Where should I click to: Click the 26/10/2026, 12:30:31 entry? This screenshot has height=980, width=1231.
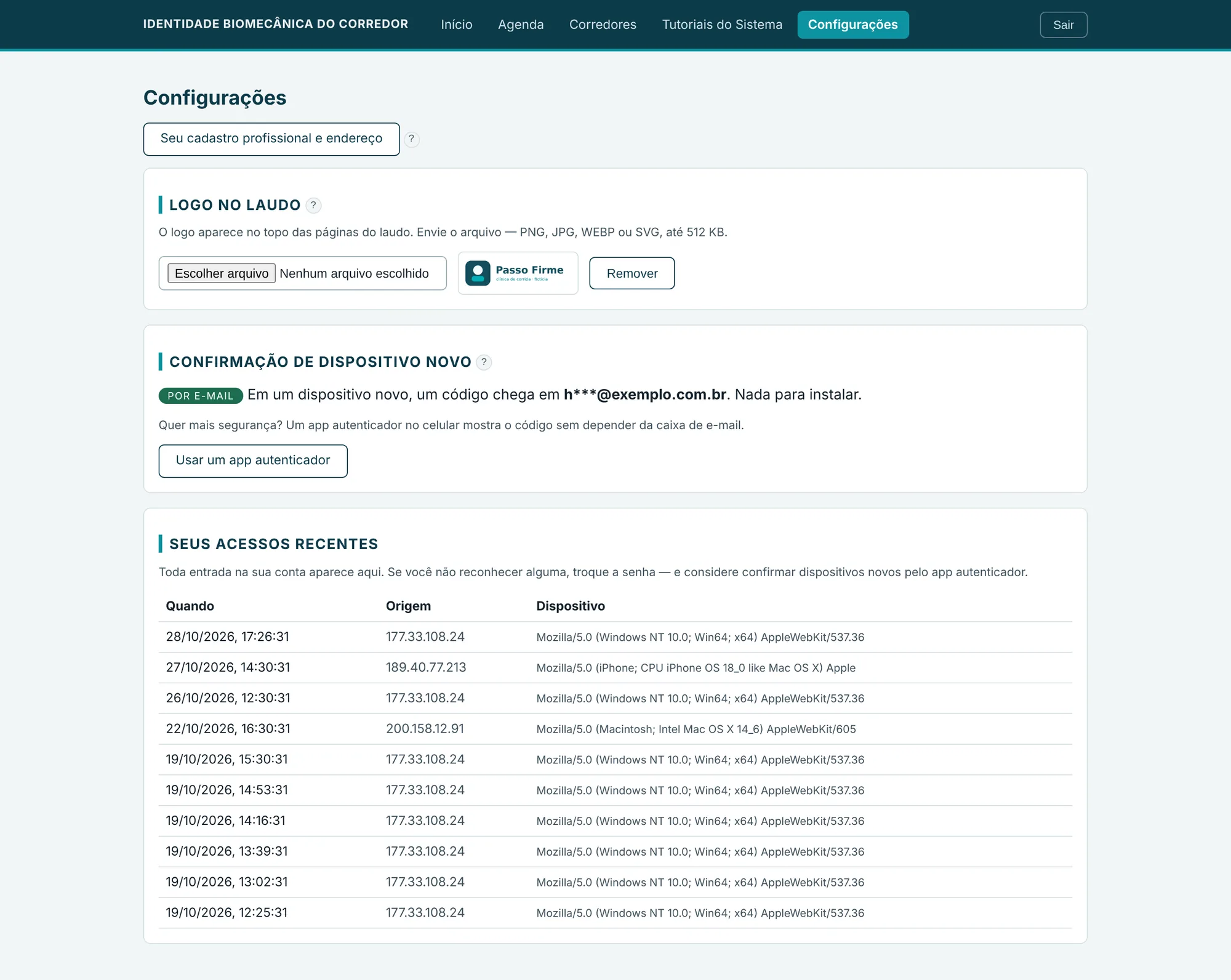click(x=615, y=699)
